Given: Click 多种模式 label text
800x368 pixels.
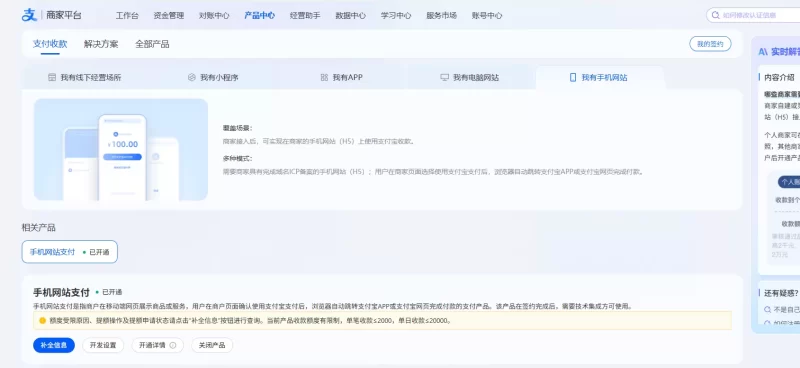Looking at the screenshot, I should (238, 159).
